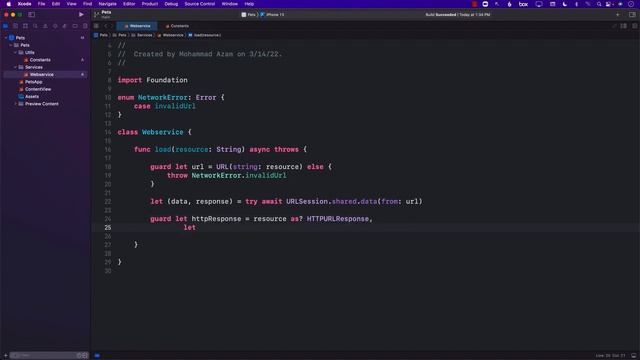Adjust editor options menu icon
The height and width of the screenshot is (360, 640).
click(x=624, y=26)
